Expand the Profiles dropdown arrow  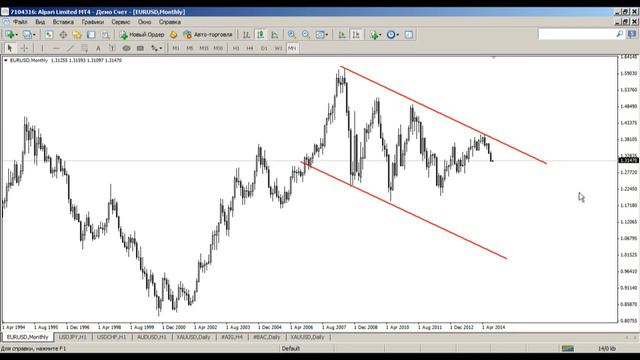[x=34, y=35]
